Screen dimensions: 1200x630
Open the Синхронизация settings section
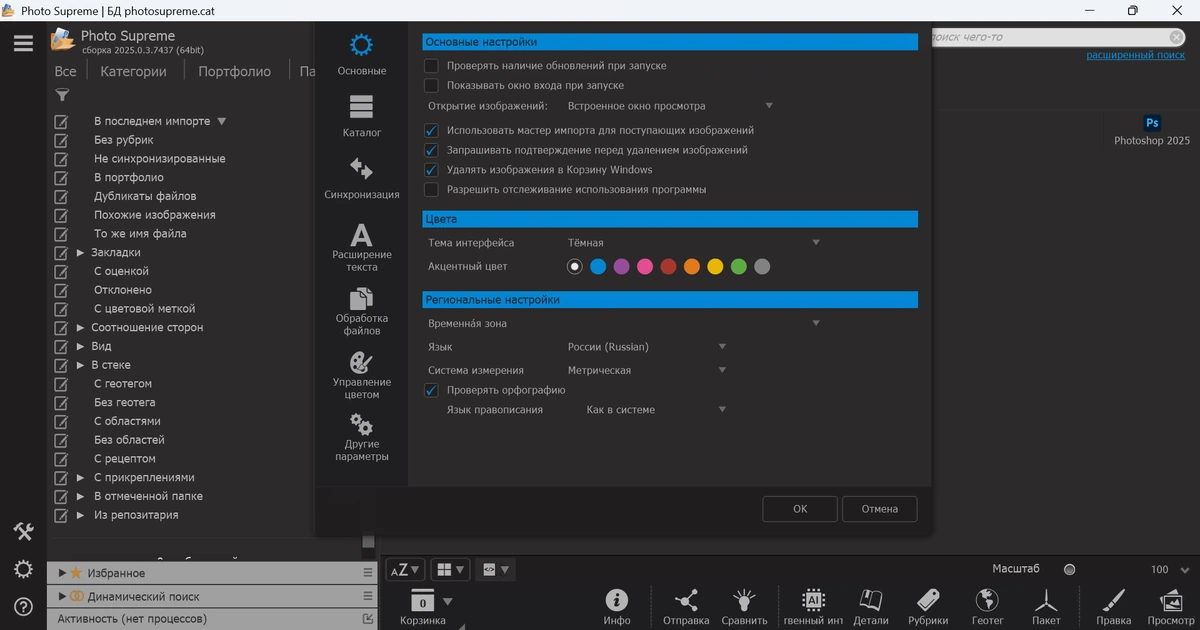click(361, 178)
